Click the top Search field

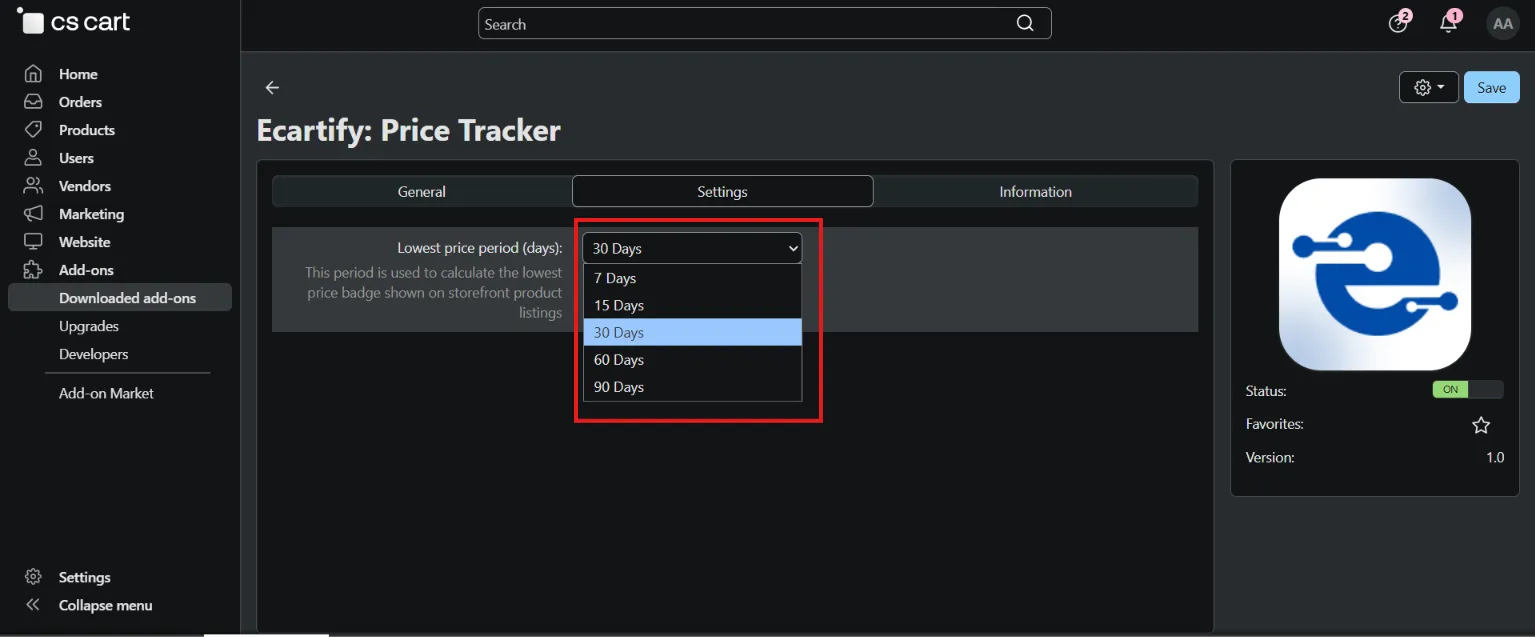[x=764, y=24]
